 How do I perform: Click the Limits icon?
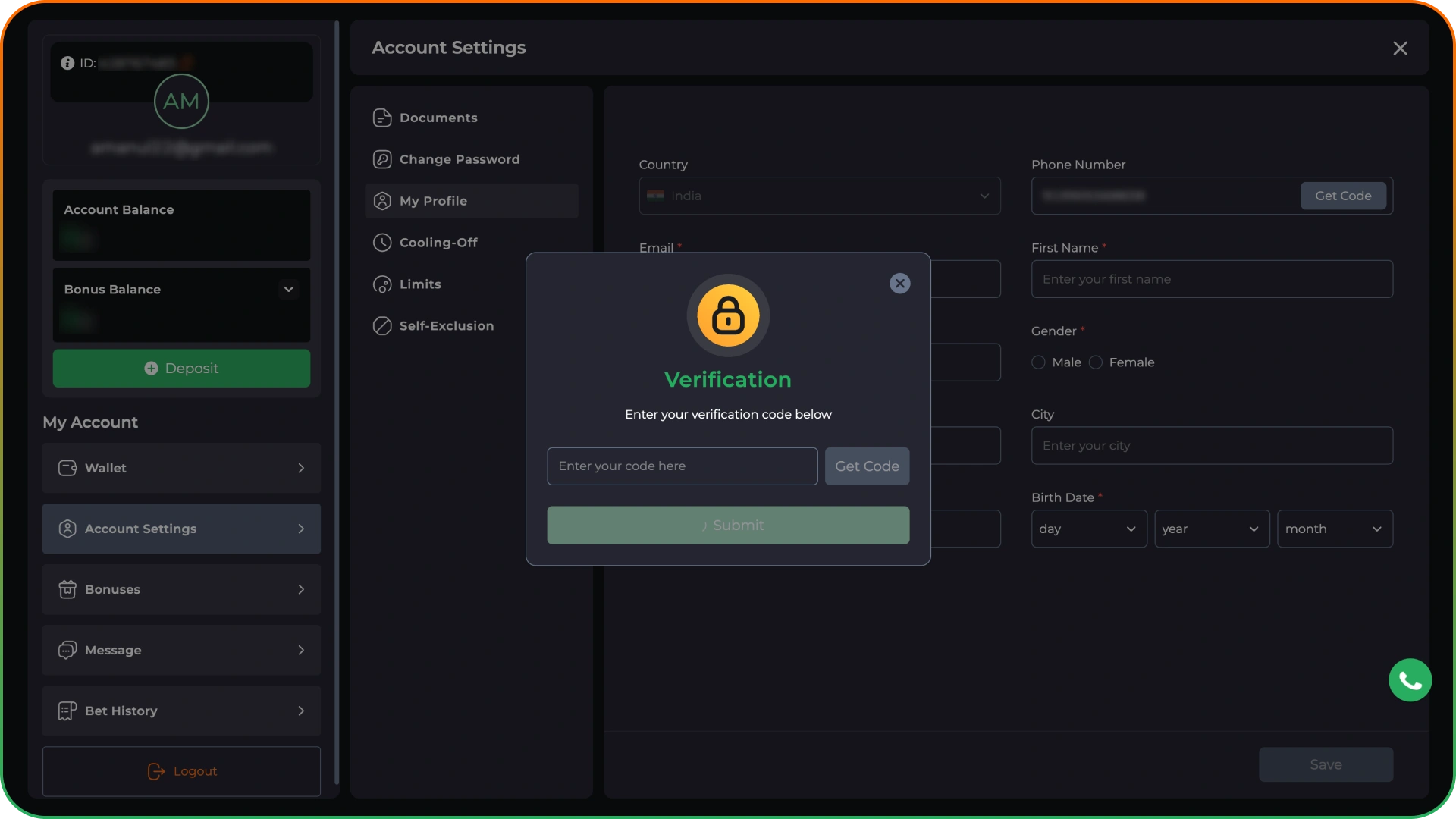pos(382,284)
